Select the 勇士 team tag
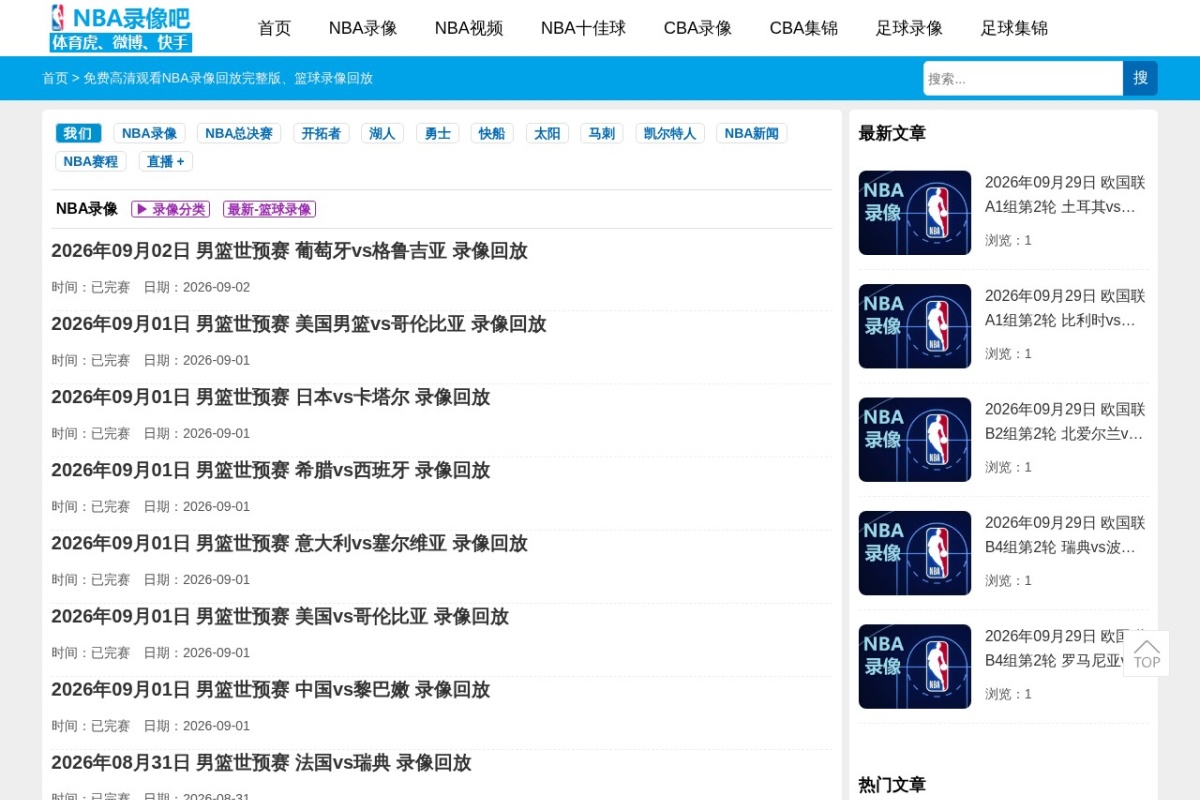Viewport: 1200px width, 800px height. 437,133
